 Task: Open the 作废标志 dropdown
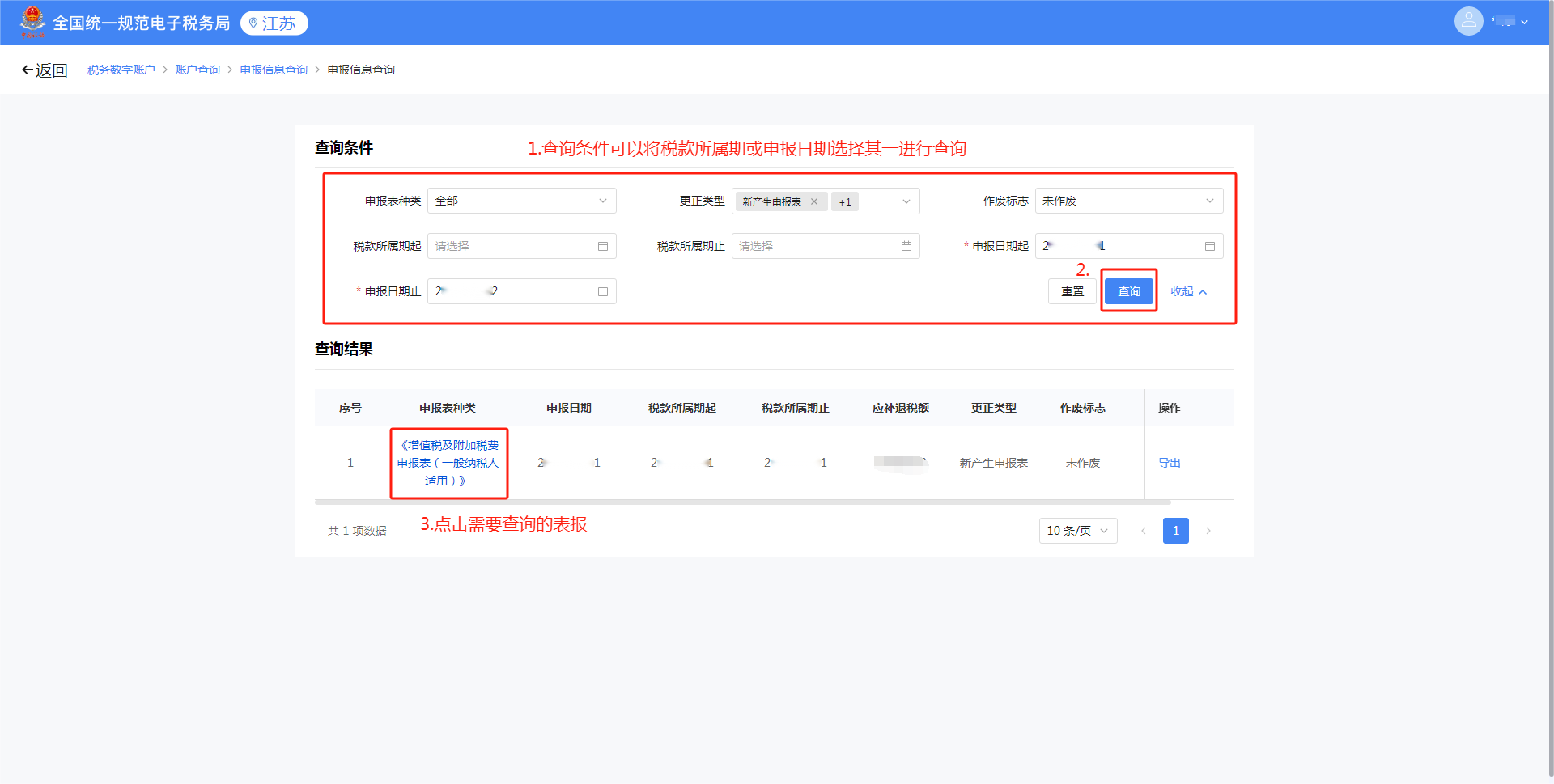1128,201
